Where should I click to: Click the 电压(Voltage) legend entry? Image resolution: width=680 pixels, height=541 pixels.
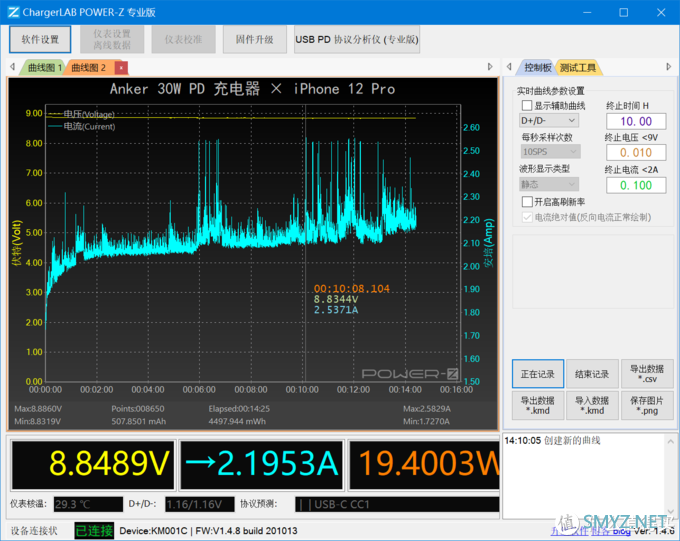[81, 114]
